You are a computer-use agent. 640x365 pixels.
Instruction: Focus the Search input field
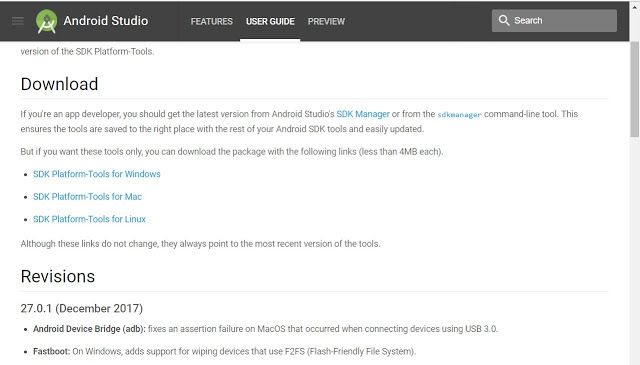click(554, 20)
